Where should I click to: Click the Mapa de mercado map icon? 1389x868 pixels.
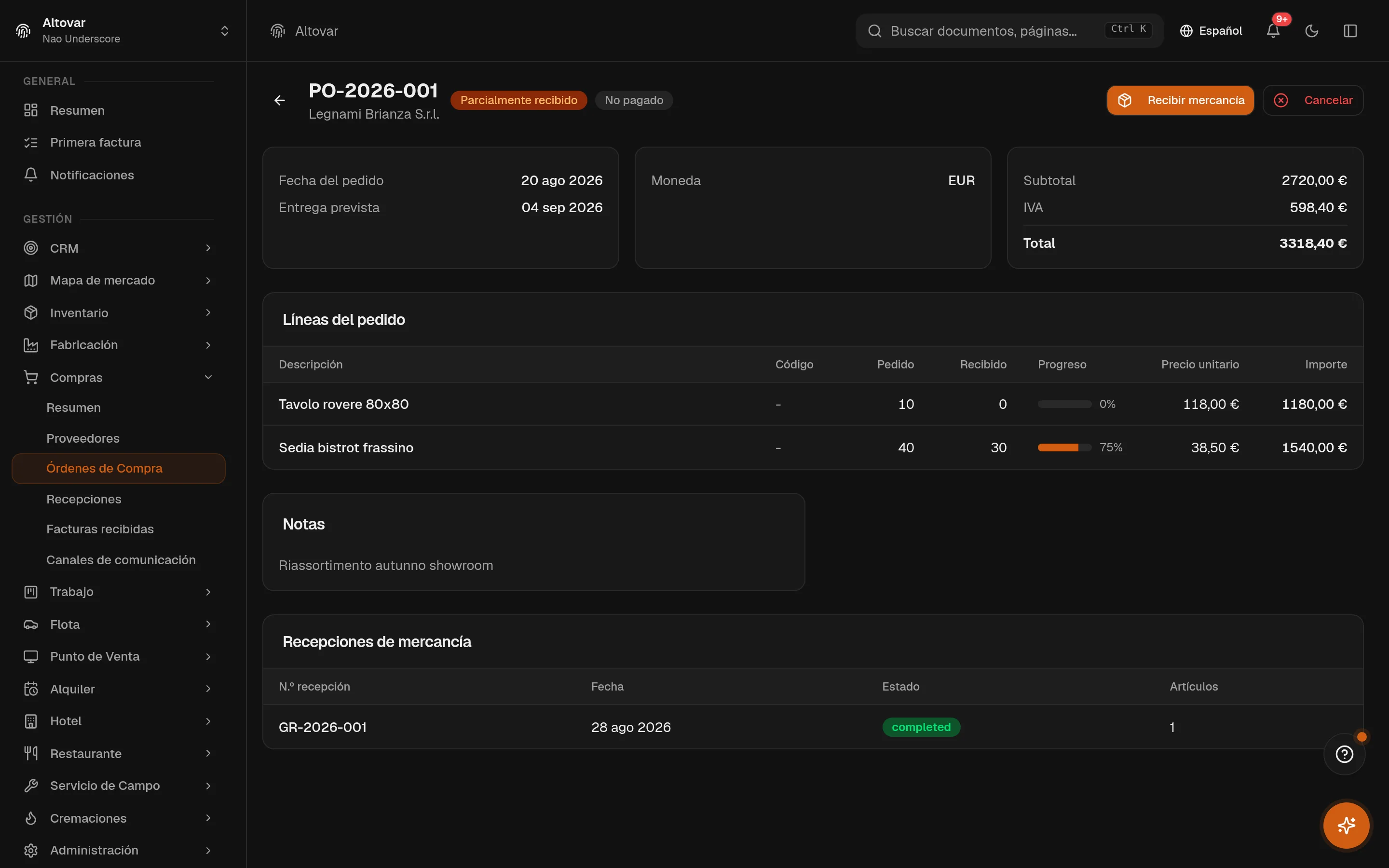31,280
